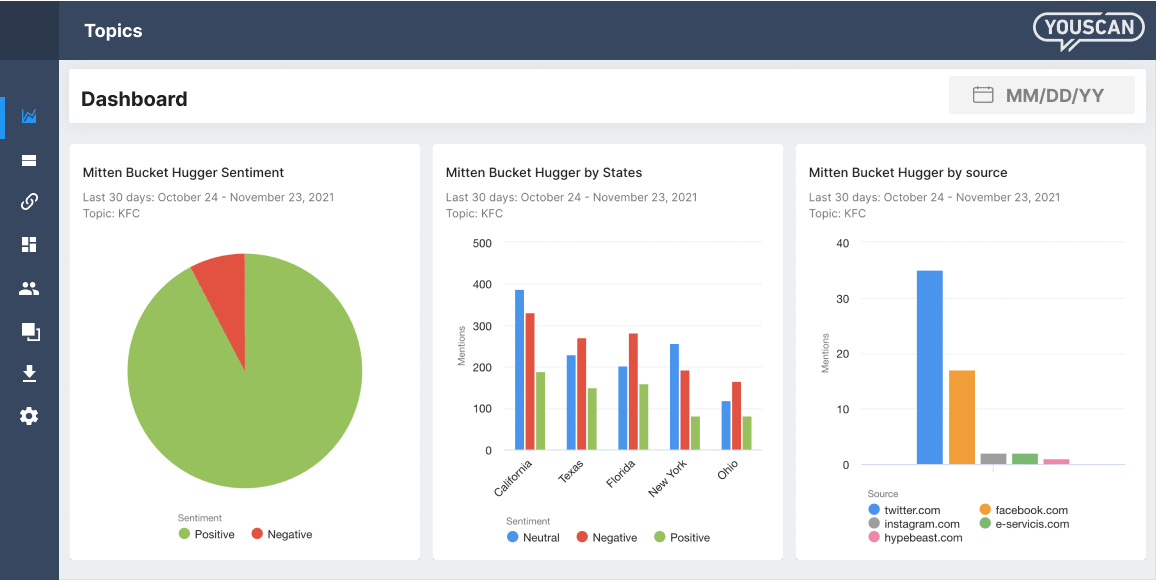Open the people/users sidebar icon
The width and height of the screenshot is (1156, 580).
pyautogui.click(x=29, y=289)
